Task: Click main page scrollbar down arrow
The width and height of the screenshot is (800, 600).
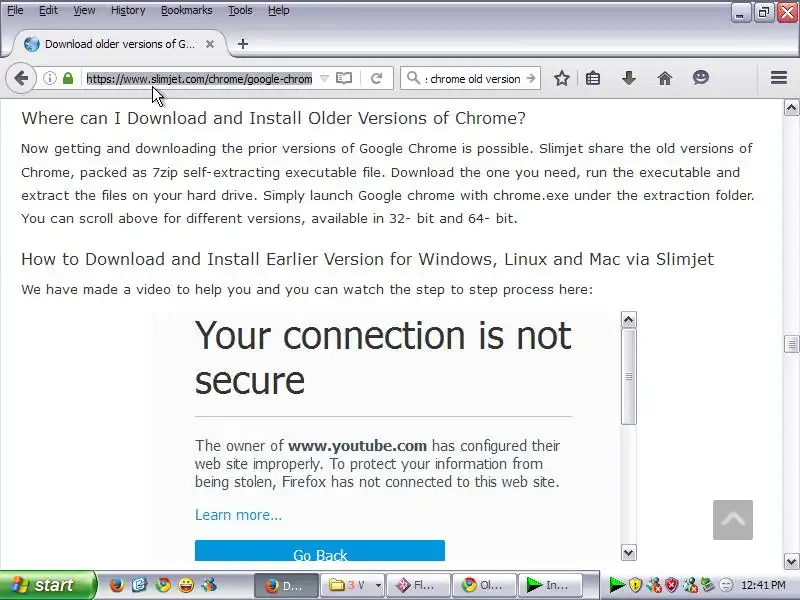Action: (x=791, y=562)
